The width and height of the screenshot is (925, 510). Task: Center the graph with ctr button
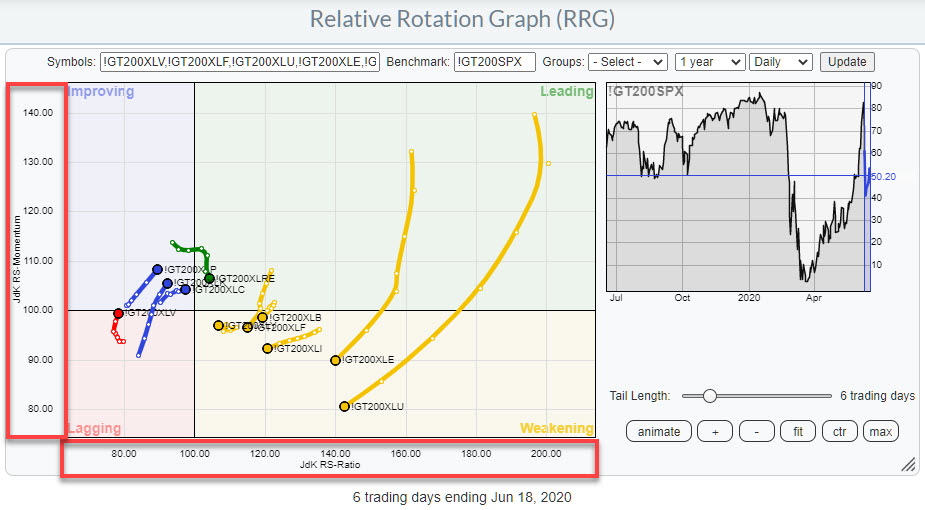pos(839,431)
